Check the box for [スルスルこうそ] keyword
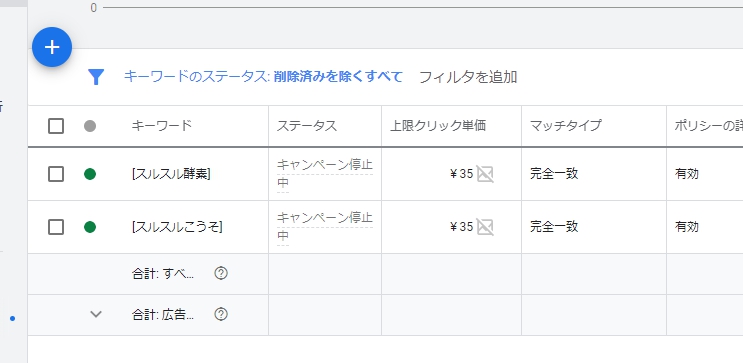 click(56, 227)
